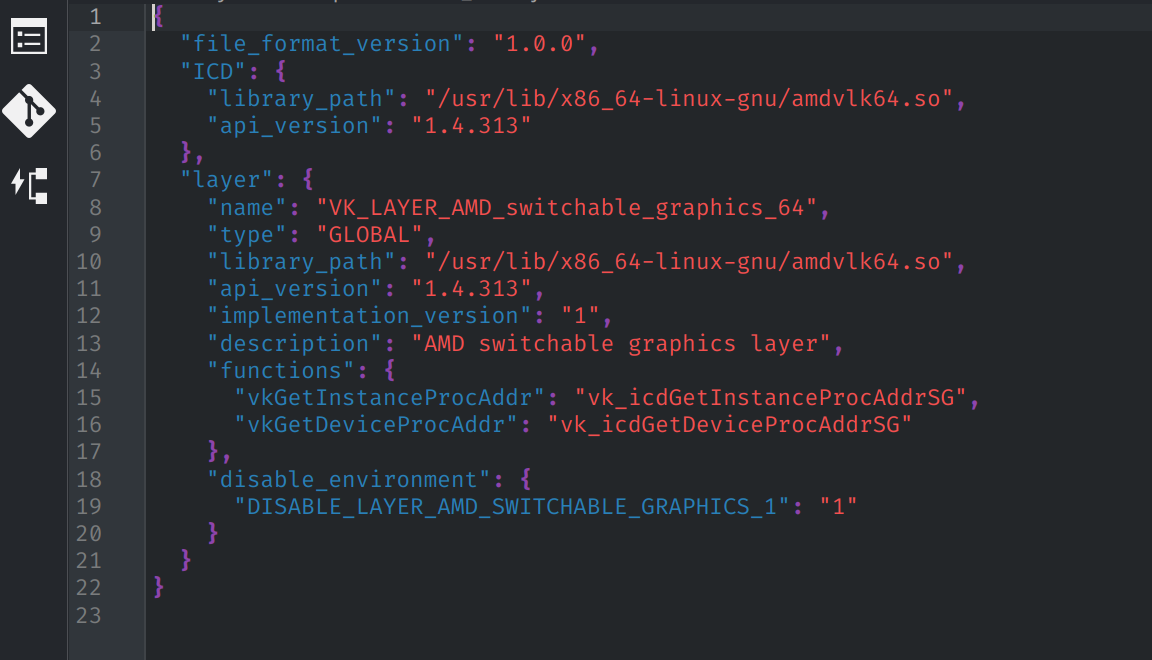Click the vk_icdGetInstanceProcAddrSG value

(x=771, y=398)
